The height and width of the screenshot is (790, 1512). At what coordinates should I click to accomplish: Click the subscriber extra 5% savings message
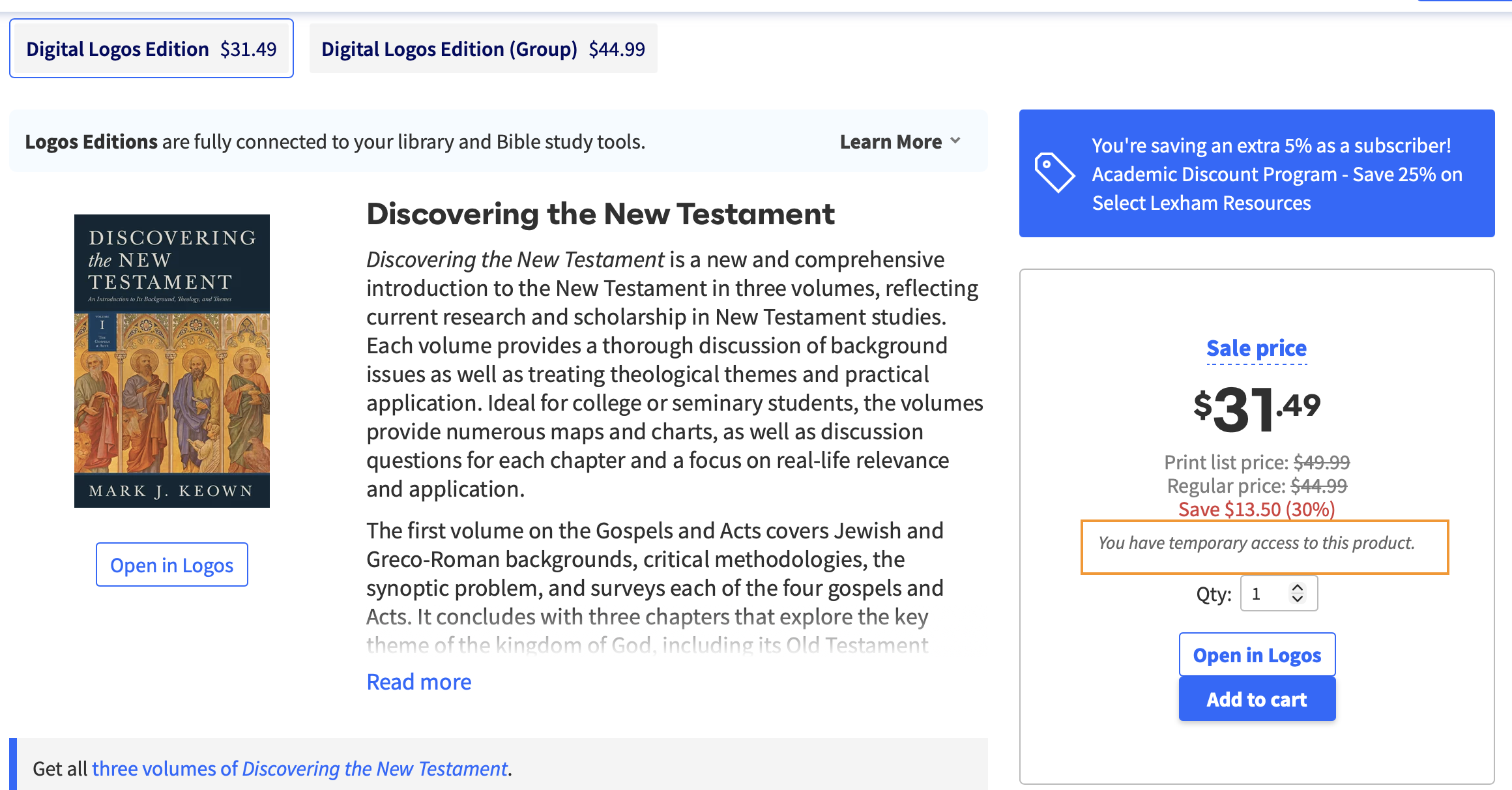[x=1271, y=145]
